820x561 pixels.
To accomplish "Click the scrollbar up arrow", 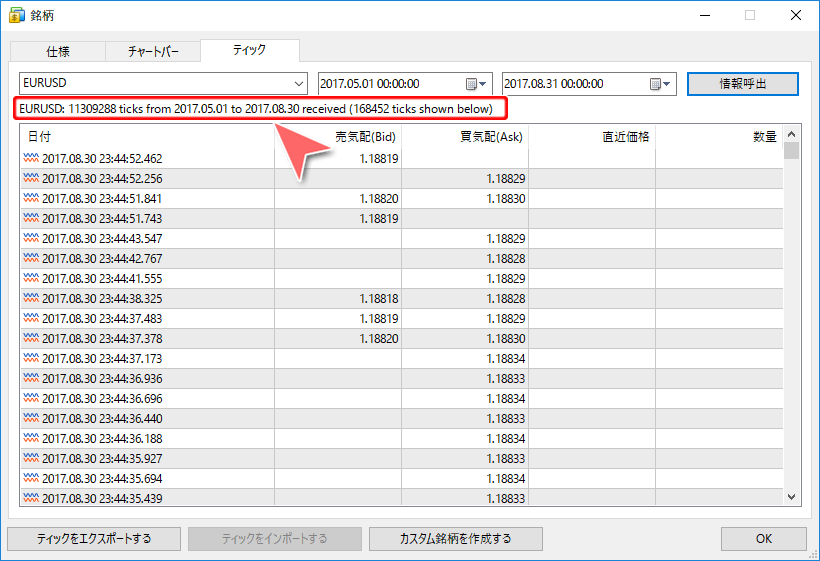I will [791, 134].
